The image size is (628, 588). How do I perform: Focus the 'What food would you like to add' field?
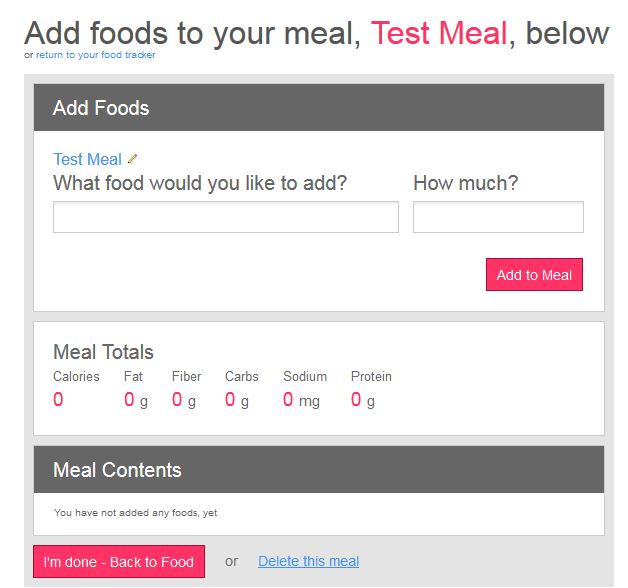226,217
